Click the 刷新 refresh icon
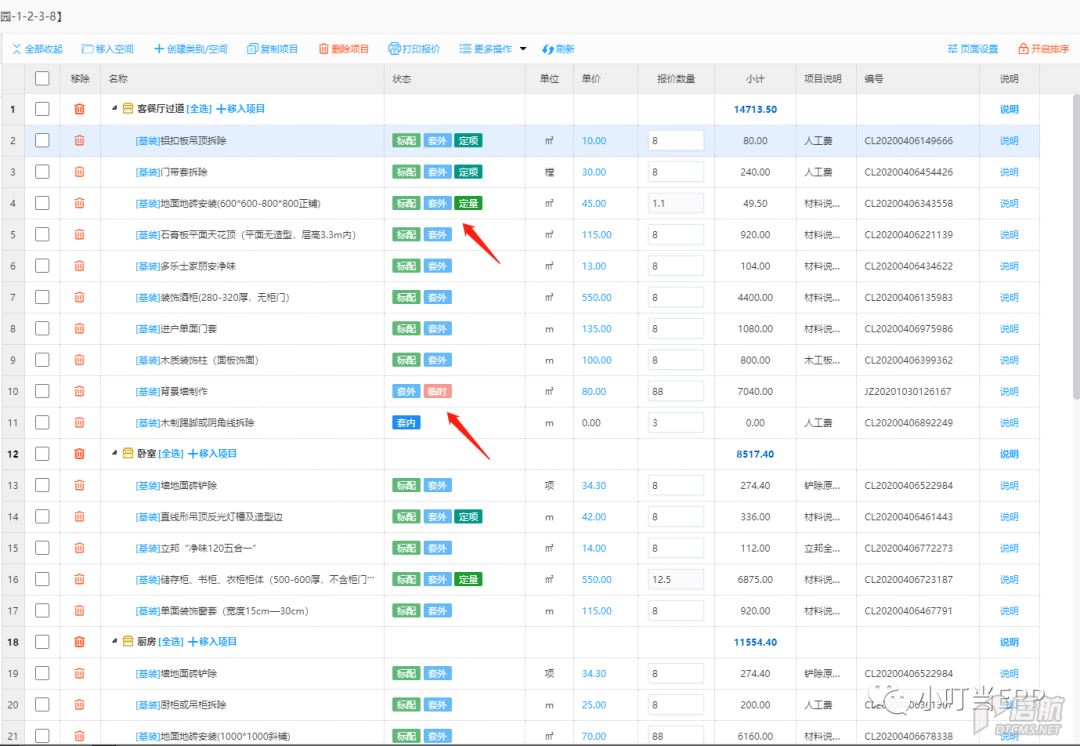The height and width of the screenshot is (746, 1080). tap(548, 49)
